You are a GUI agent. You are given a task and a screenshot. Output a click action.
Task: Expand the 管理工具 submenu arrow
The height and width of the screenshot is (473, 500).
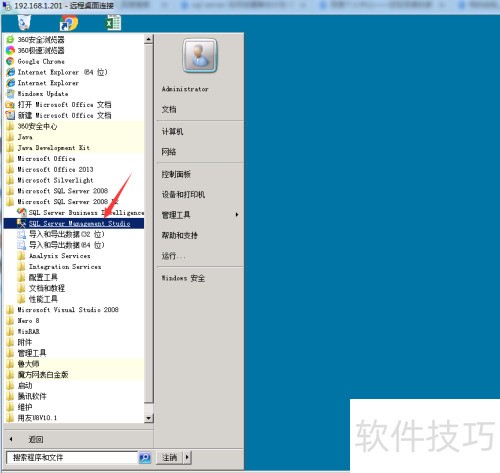237,215
